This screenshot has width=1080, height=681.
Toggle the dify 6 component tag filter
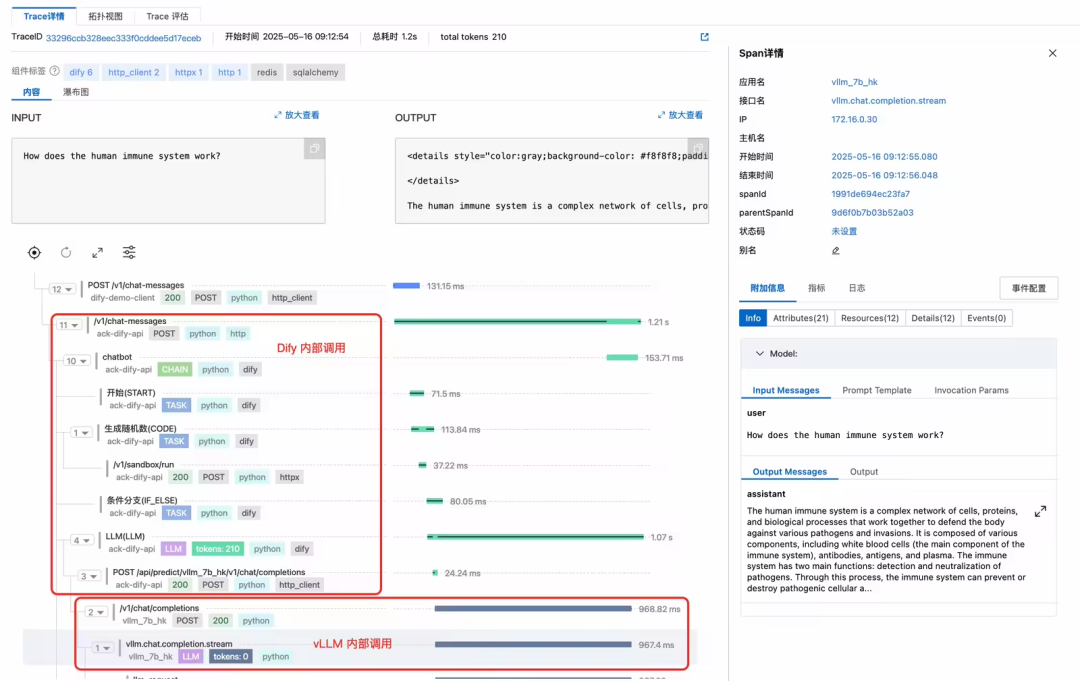[82, 72]
